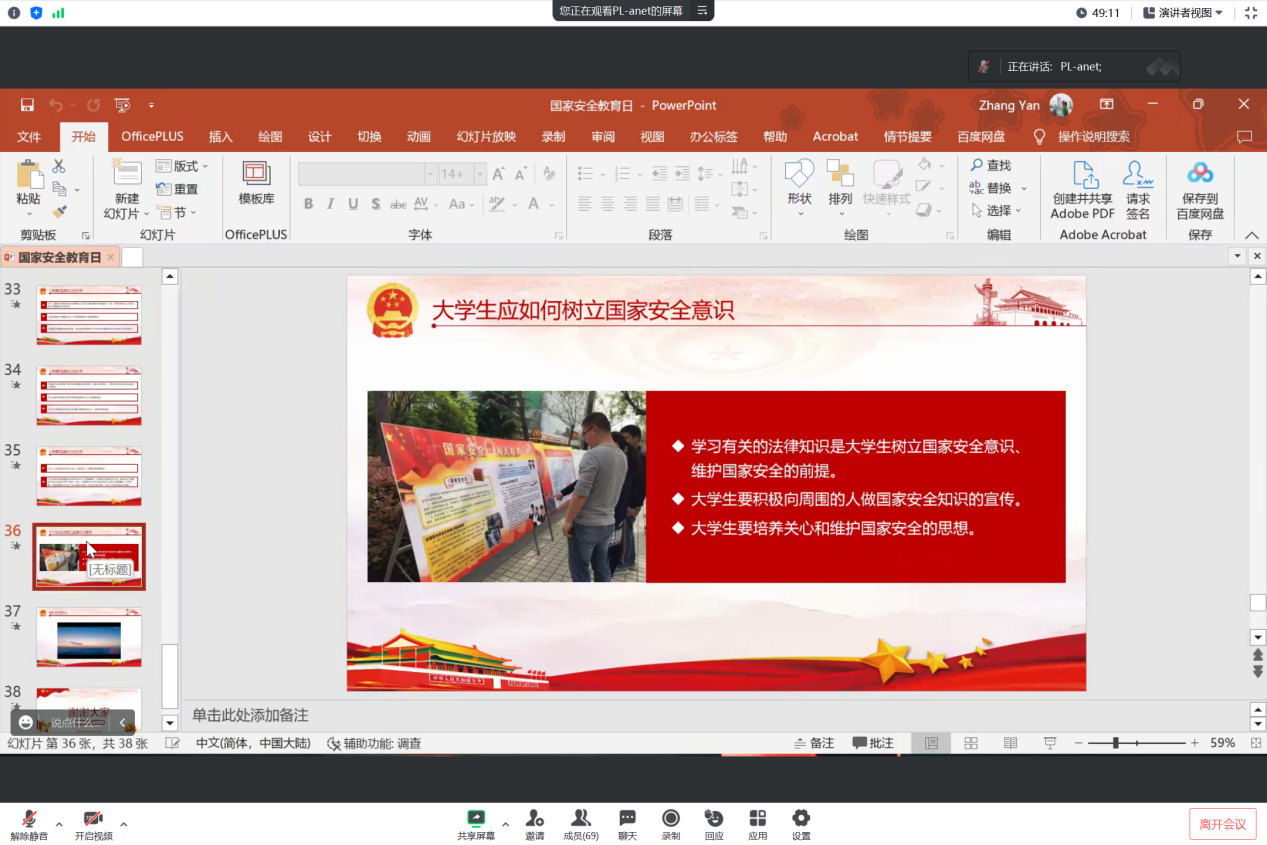The image size is (1267, 845).
Task: Open the 成员(69) participants list
Action: pyautogui.click(x=581, y=825)
